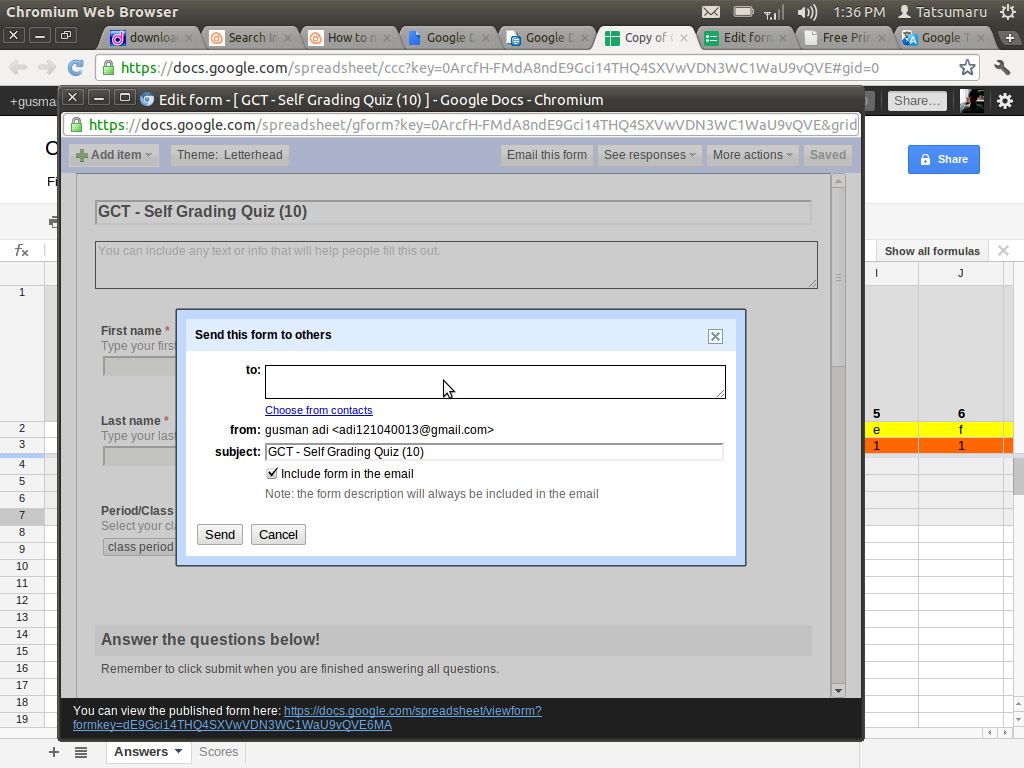The image size is (1024, 768).
Task: Click scroll-up arrow of form scrollbar
Action: click(839, 182)
